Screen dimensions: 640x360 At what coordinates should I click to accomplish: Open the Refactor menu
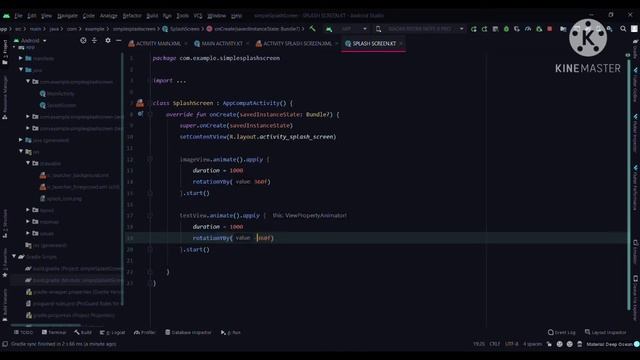[132, 16]
